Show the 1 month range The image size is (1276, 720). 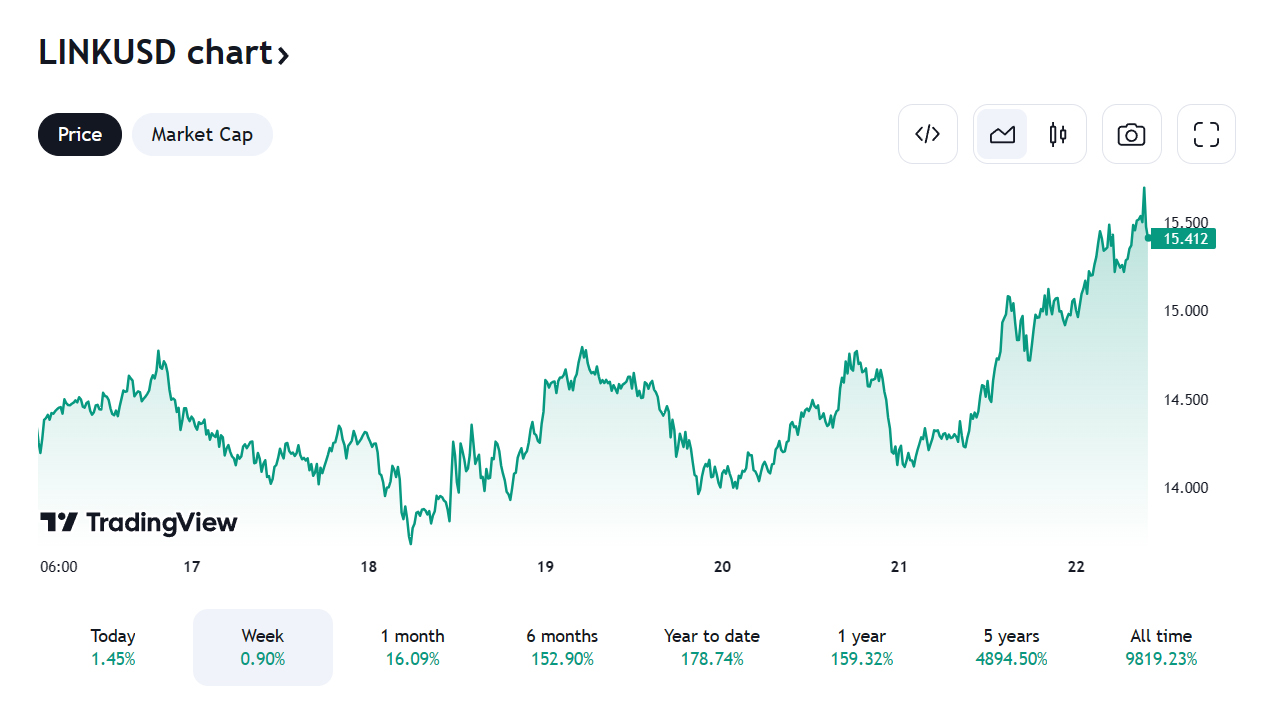[x=412, y=647]
